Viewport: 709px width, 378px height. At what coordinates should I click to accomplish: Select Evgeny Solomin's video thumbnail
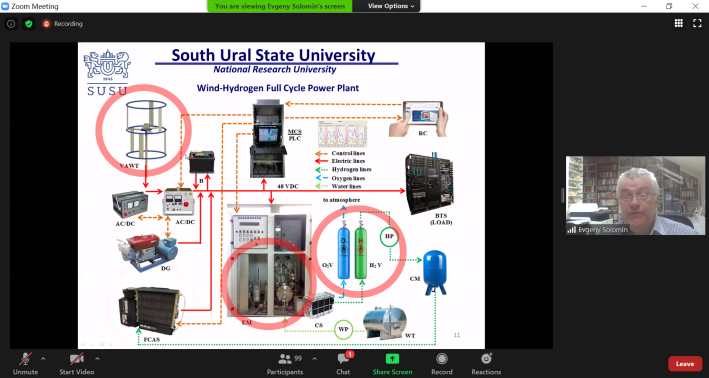tap(635, 195)
